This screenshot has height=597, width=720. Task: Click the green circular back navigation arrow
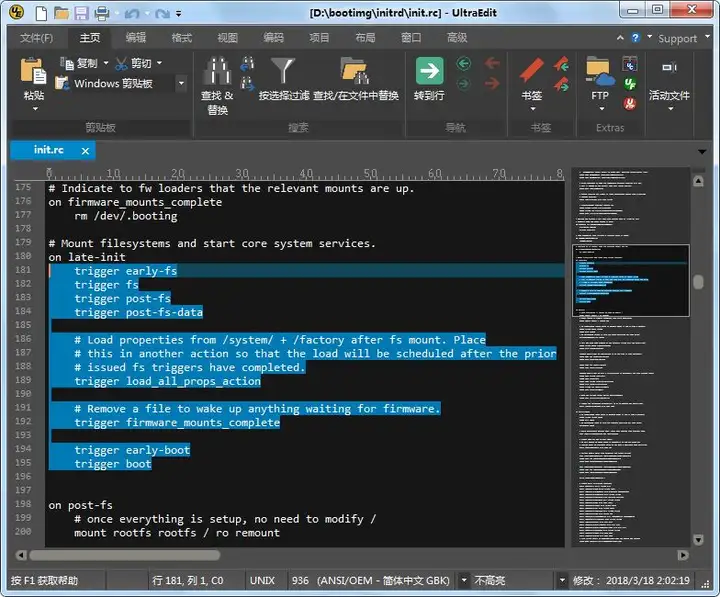tap(464, 63)
